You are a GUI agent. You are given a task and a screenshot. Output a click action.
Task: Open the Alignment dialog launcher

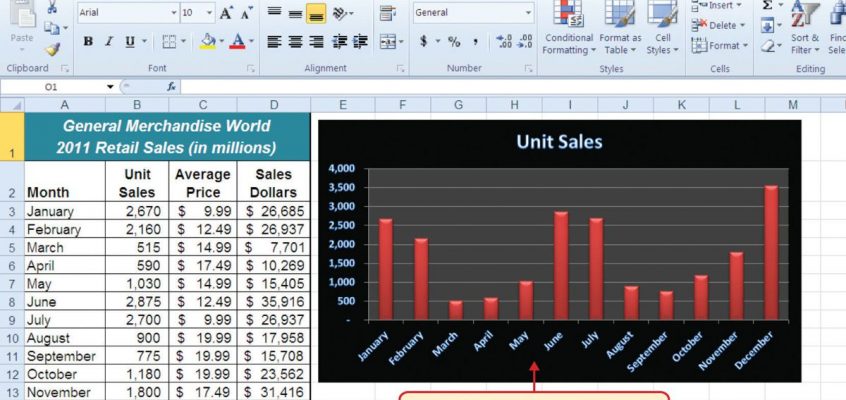click(x=400, y=69)
